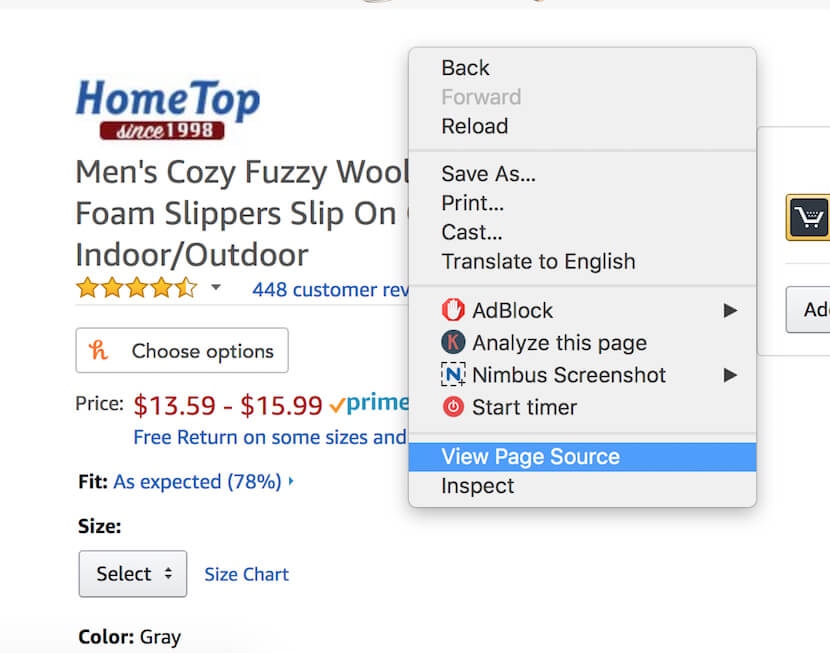830x653 pixels.
Task: Click the shopping cart icon button
Action: (x=808, y=216)
